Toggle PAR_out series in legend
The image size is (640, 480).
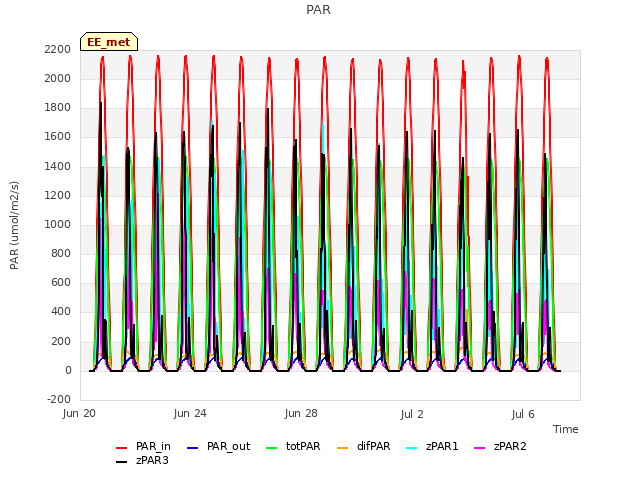[218, 447]
